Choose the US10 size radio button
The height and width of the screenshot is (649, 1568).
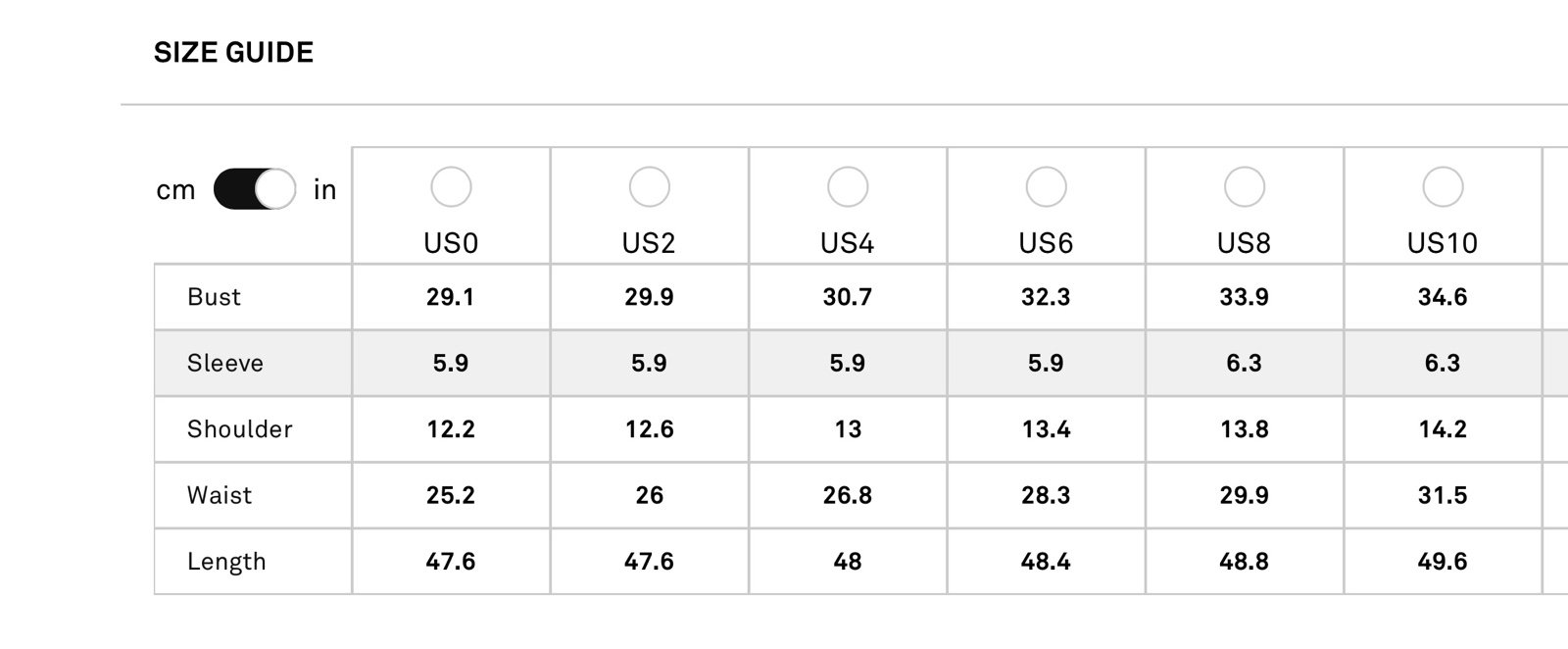tap(1443, 186)
